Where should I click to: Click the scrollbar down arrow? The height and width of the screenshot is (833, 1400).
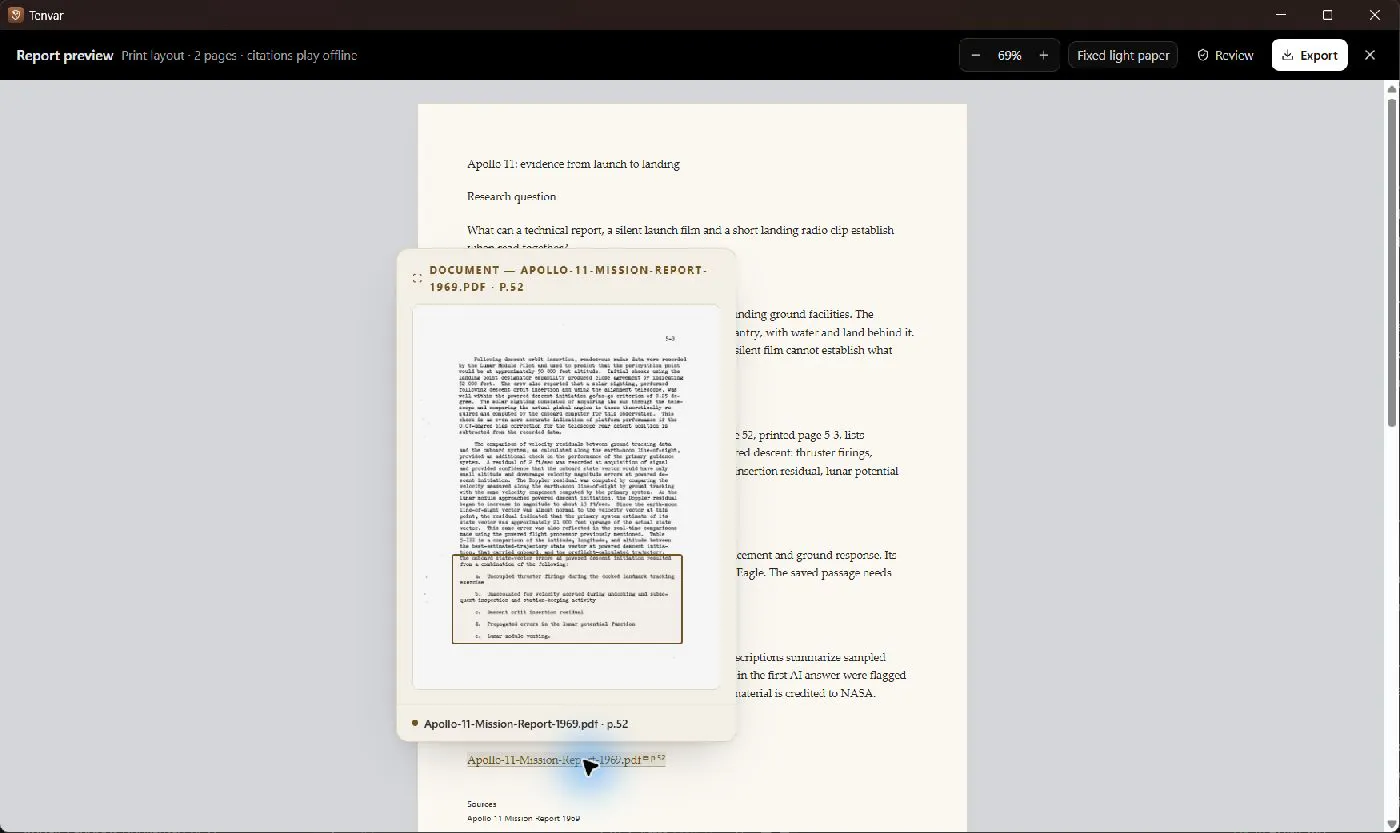pos(1391,825)
